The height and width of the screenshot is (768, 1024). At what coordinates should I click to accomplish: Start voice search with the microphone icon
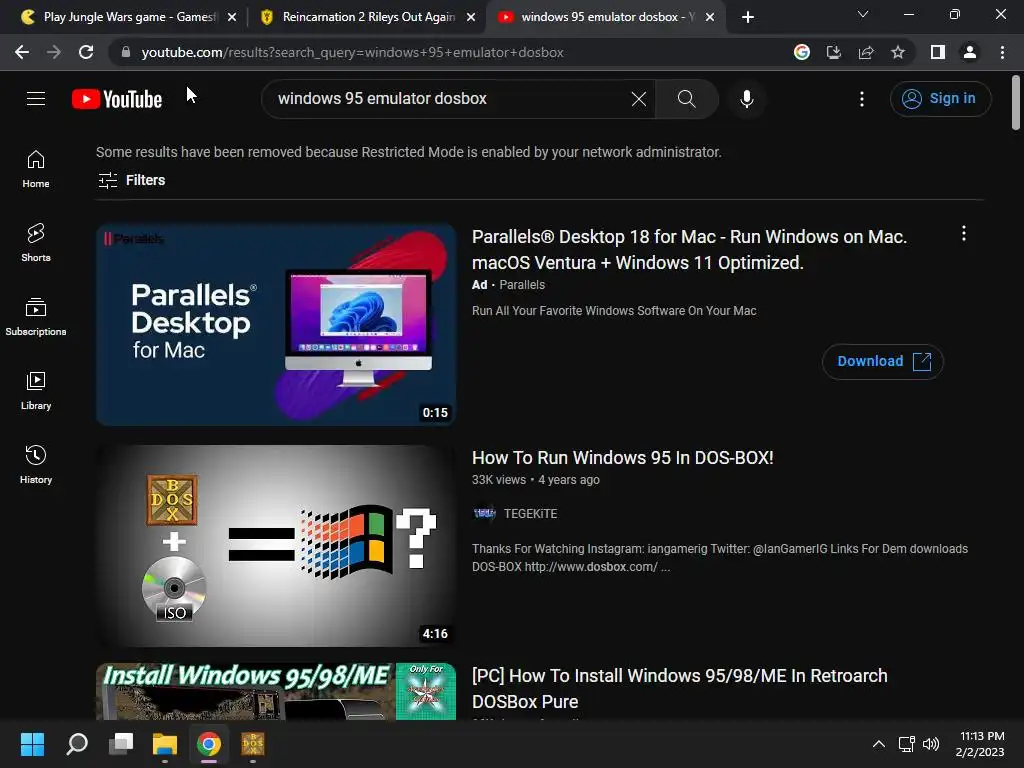tap(746, 99)
